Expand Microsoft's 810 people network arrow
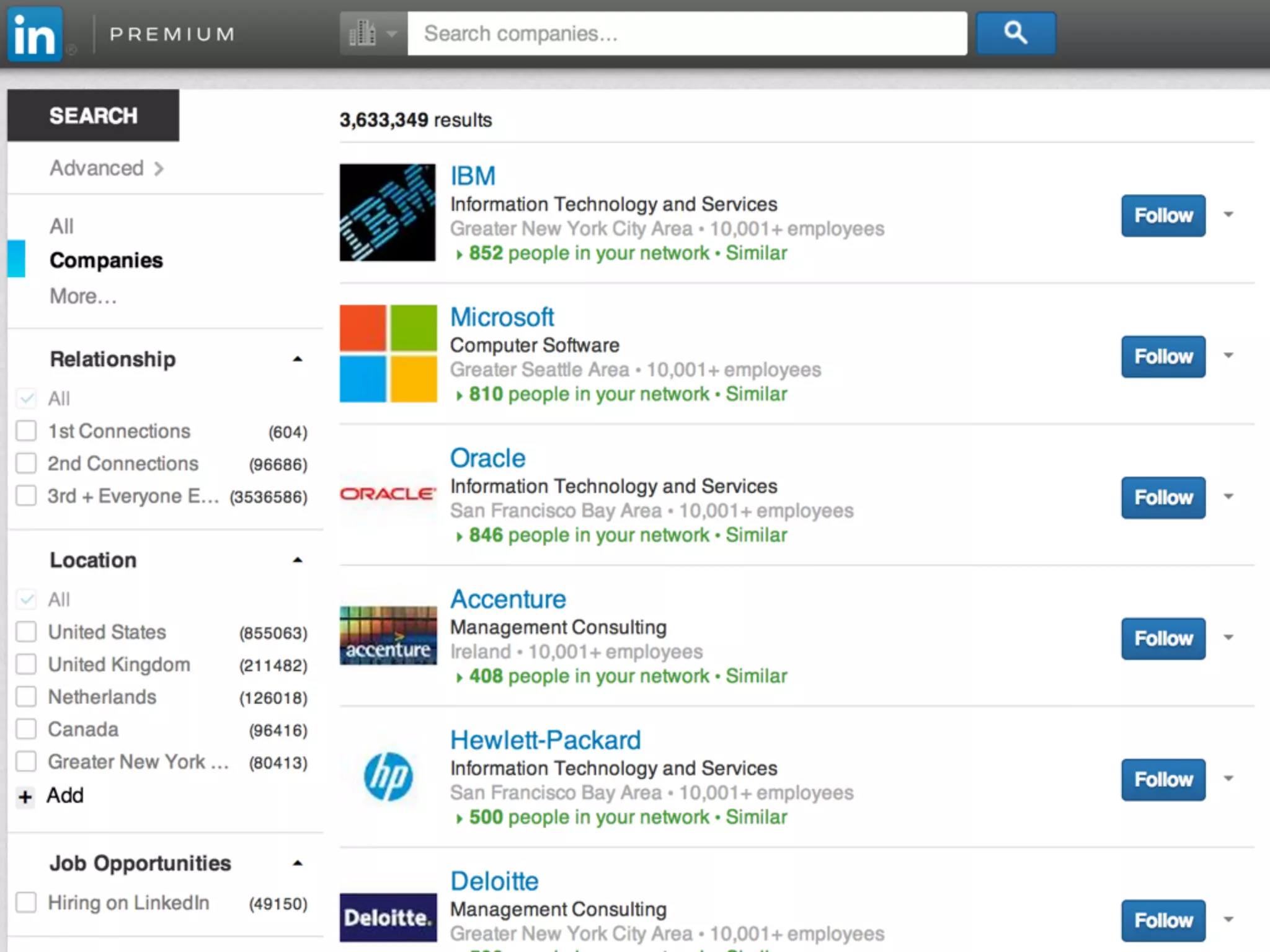Viewport: 1270px width, 952px height. (x=459, y=395)
